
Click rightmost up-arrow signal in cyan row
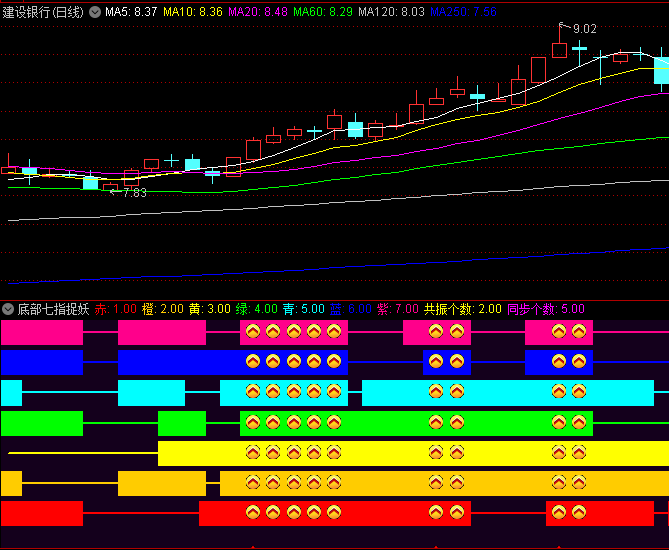tap(579, 391)
